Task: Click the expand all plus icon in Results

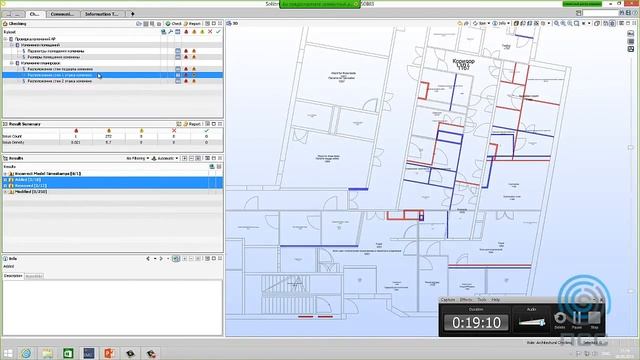Action: tap(184, 158)
